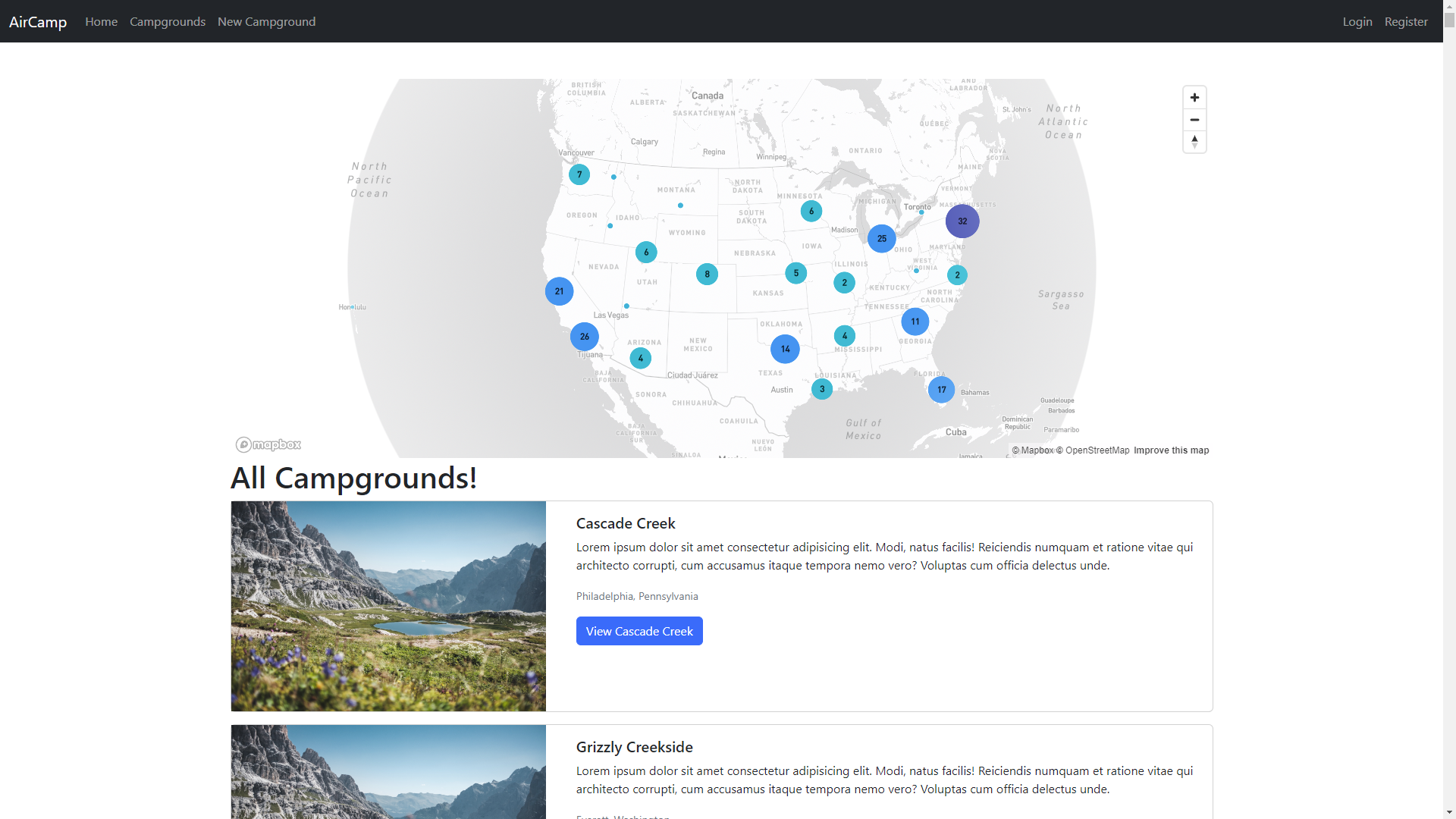Zoom out of the map

(x=1194, y=120)
